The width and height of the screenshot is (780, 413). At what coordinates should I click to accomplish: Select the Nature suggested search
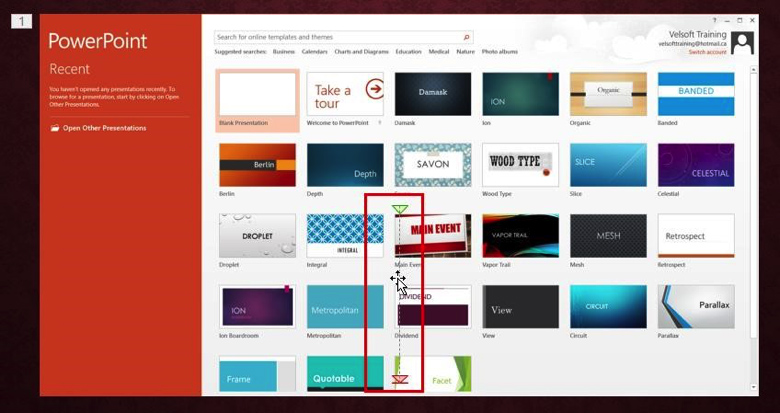[x=465, y=52]
